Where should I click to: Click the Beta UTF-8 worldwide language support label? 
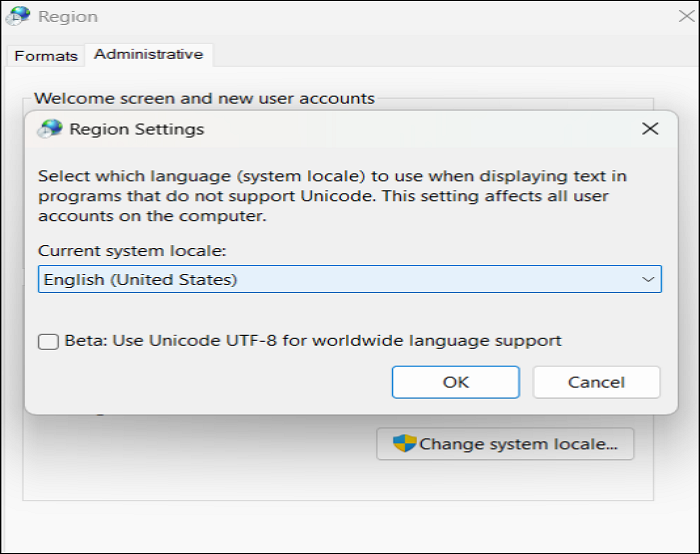point(313,341)
